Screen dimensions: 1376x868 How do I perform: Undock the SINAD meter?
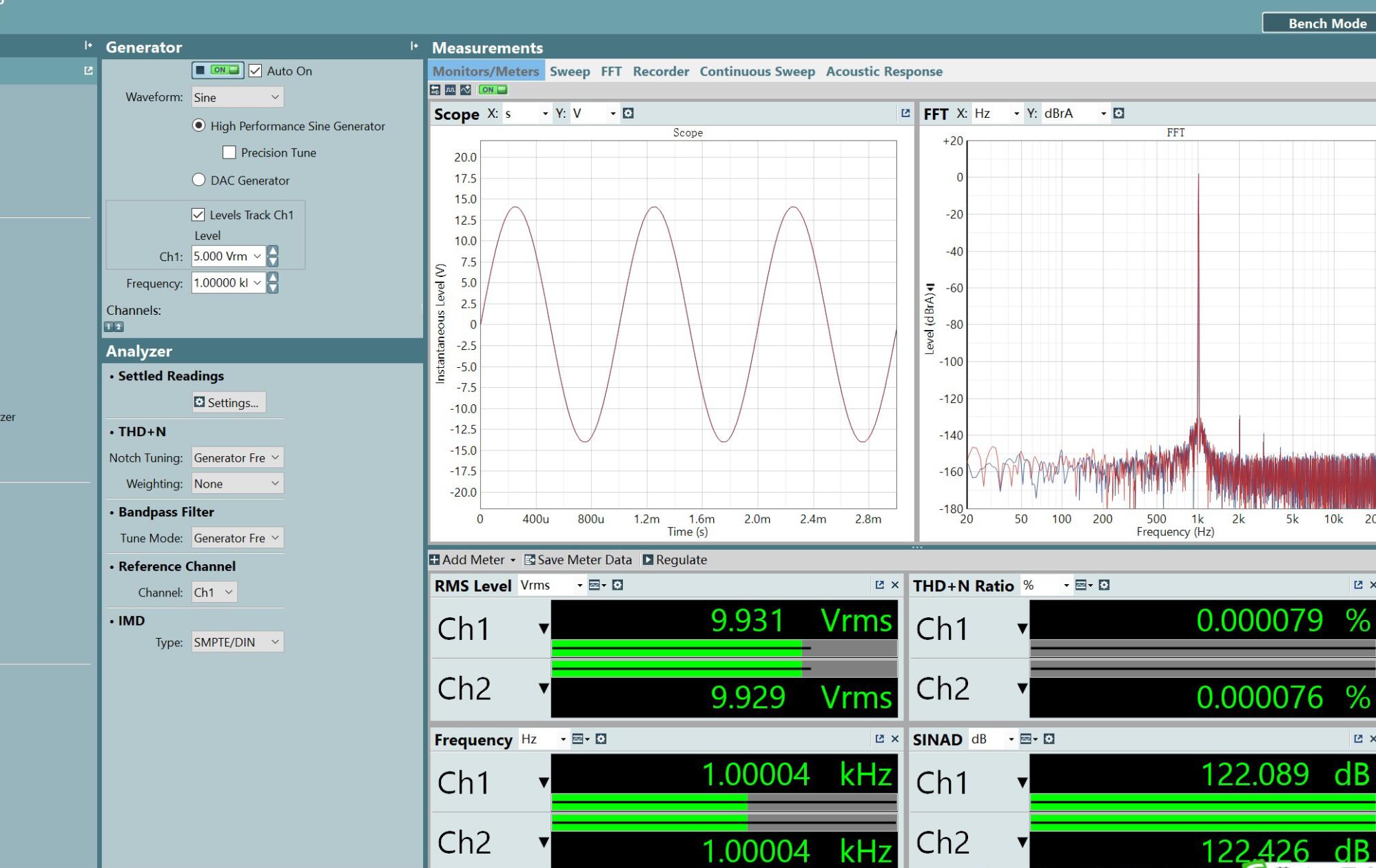tap(1358, 738)
